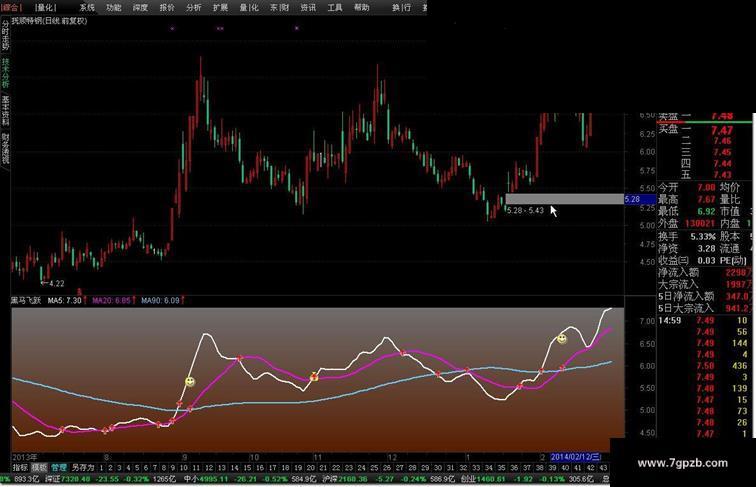Click the smiley face signal near February
The width and height of the screenshot is (756, 487).
(x=562, y=339)
